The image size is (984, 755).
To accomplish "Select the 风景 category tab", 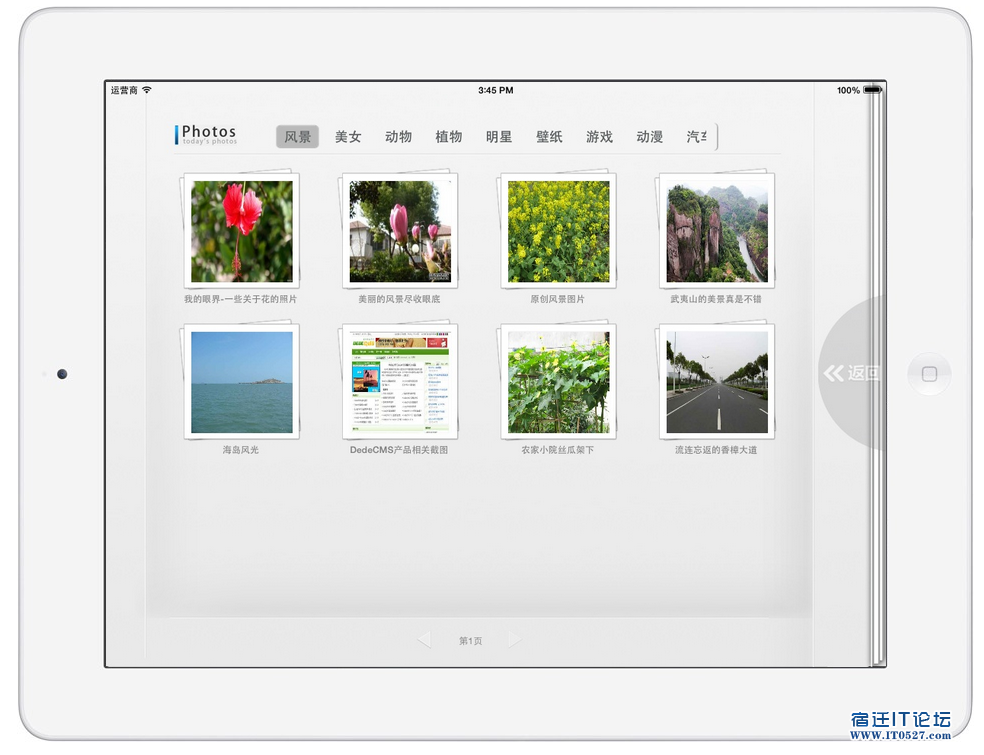I will click(297, 137).
